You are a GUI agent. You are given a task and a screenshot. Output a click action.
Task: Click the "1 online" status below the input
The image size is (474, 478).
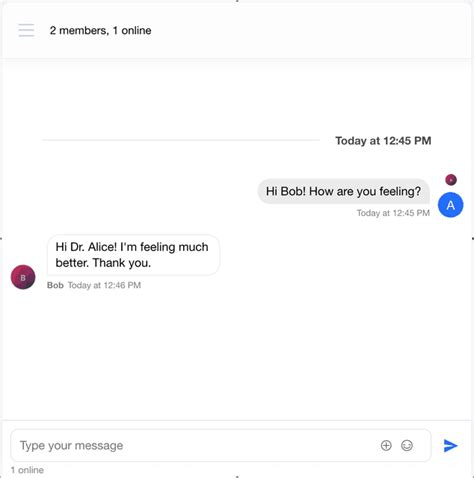27,470
